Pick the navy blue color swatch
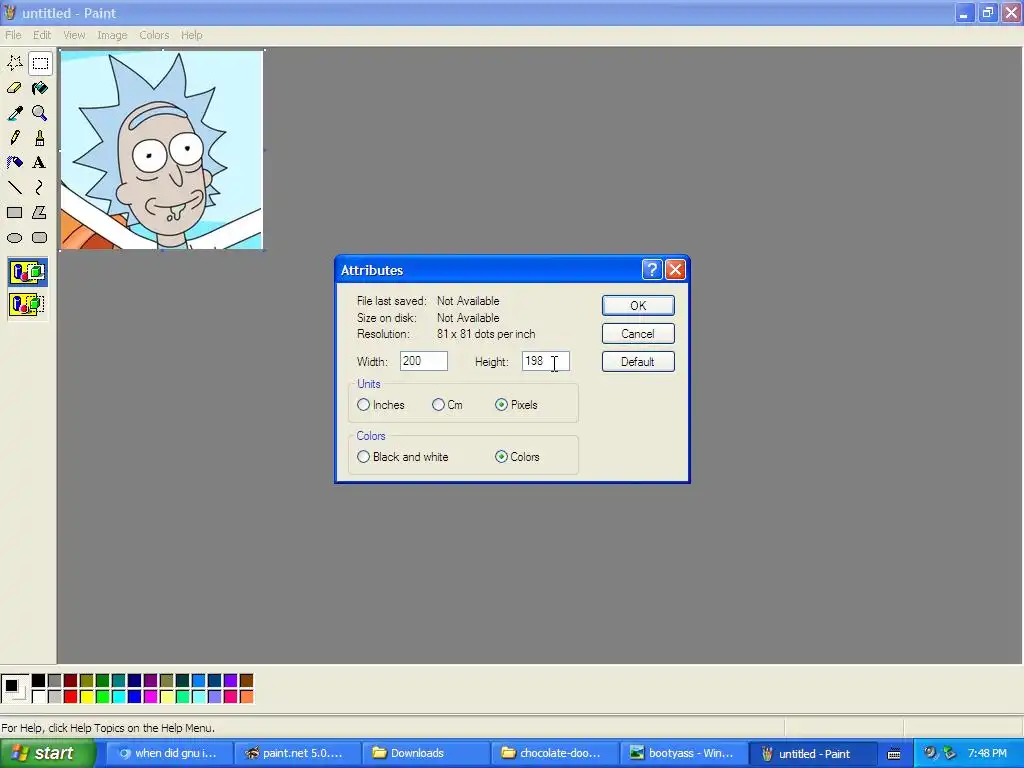 point(135,680)
